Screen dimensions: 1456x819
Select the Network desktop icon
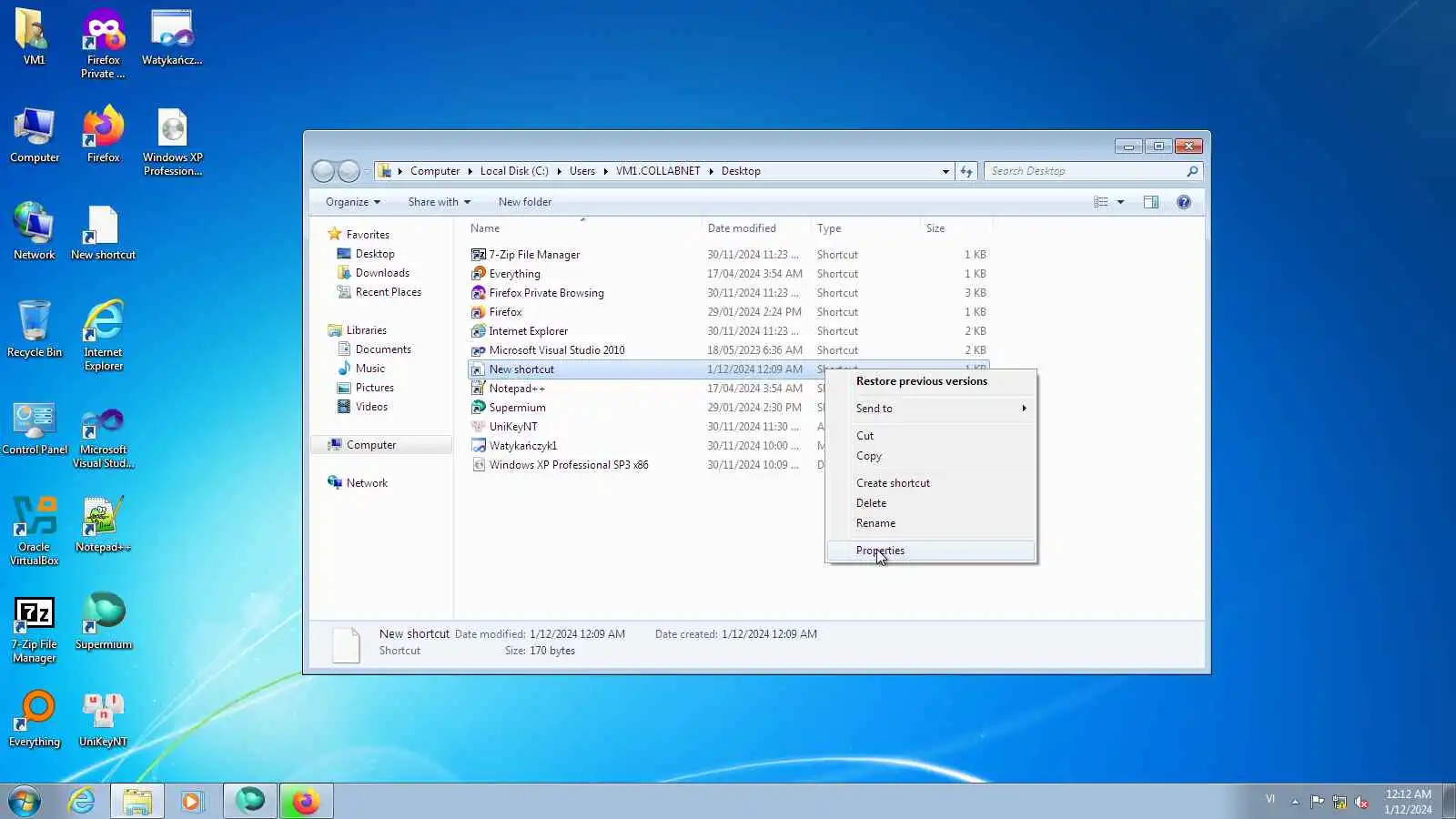point(34,232)
